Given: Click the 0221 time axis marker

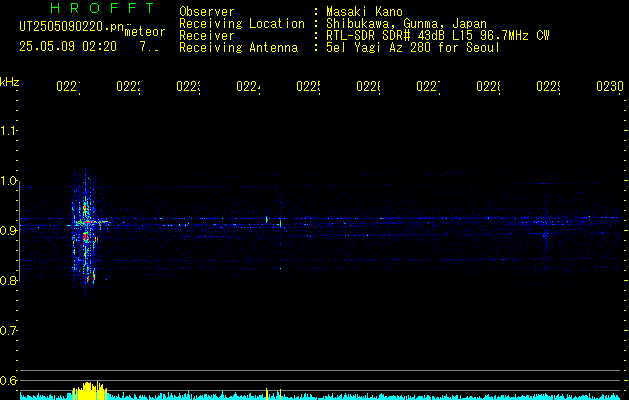Looking at the screenshot, I should (x=68, y=86).
